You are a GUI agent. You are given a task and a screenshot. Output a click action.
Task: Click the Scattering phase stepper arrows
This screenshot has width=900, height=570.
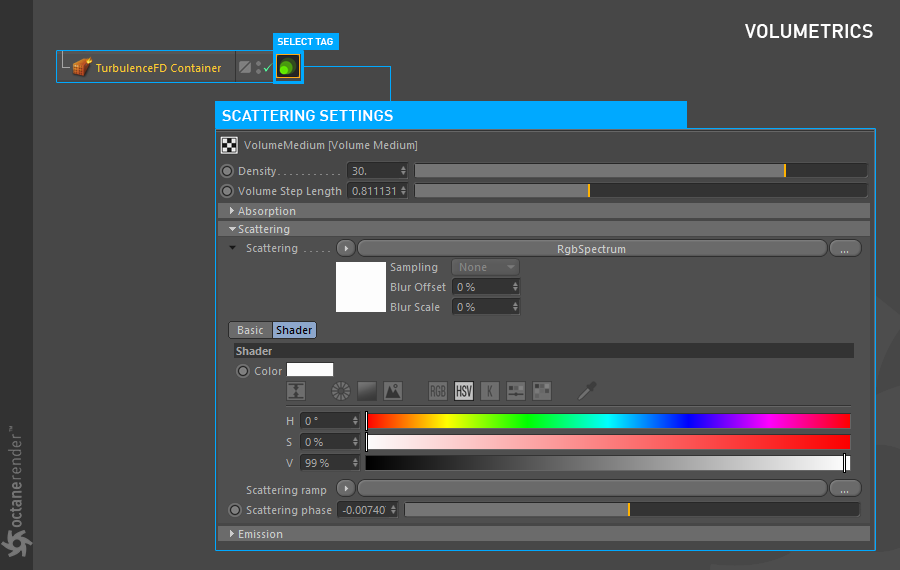pyautogui.click(x=393, y=510)
